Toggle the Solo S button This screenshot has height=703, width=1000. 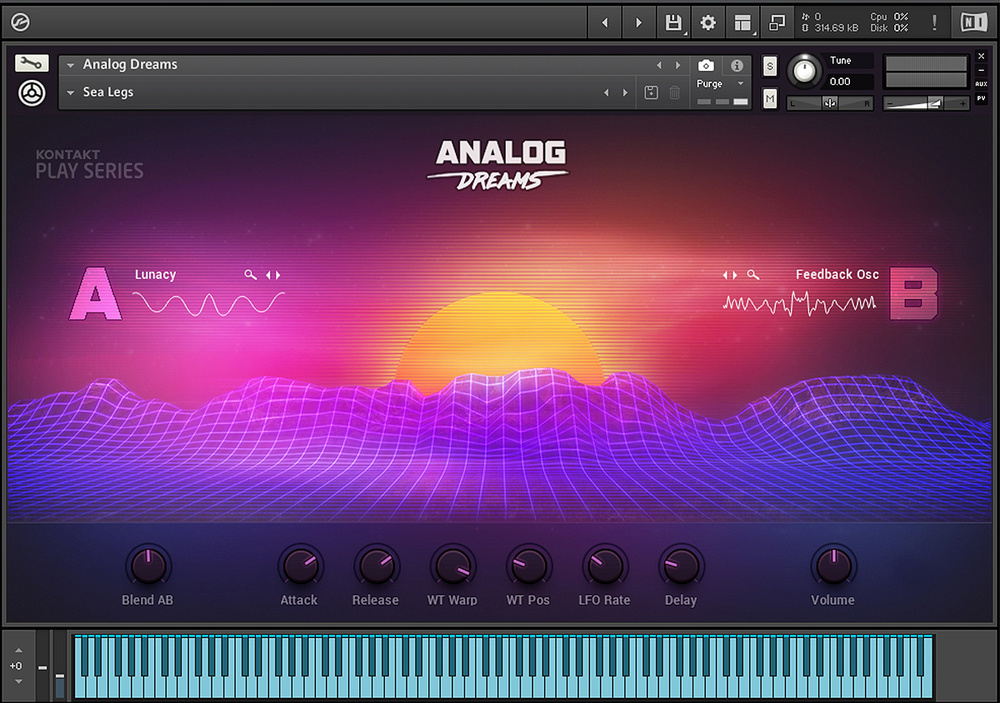click(770, 66)
